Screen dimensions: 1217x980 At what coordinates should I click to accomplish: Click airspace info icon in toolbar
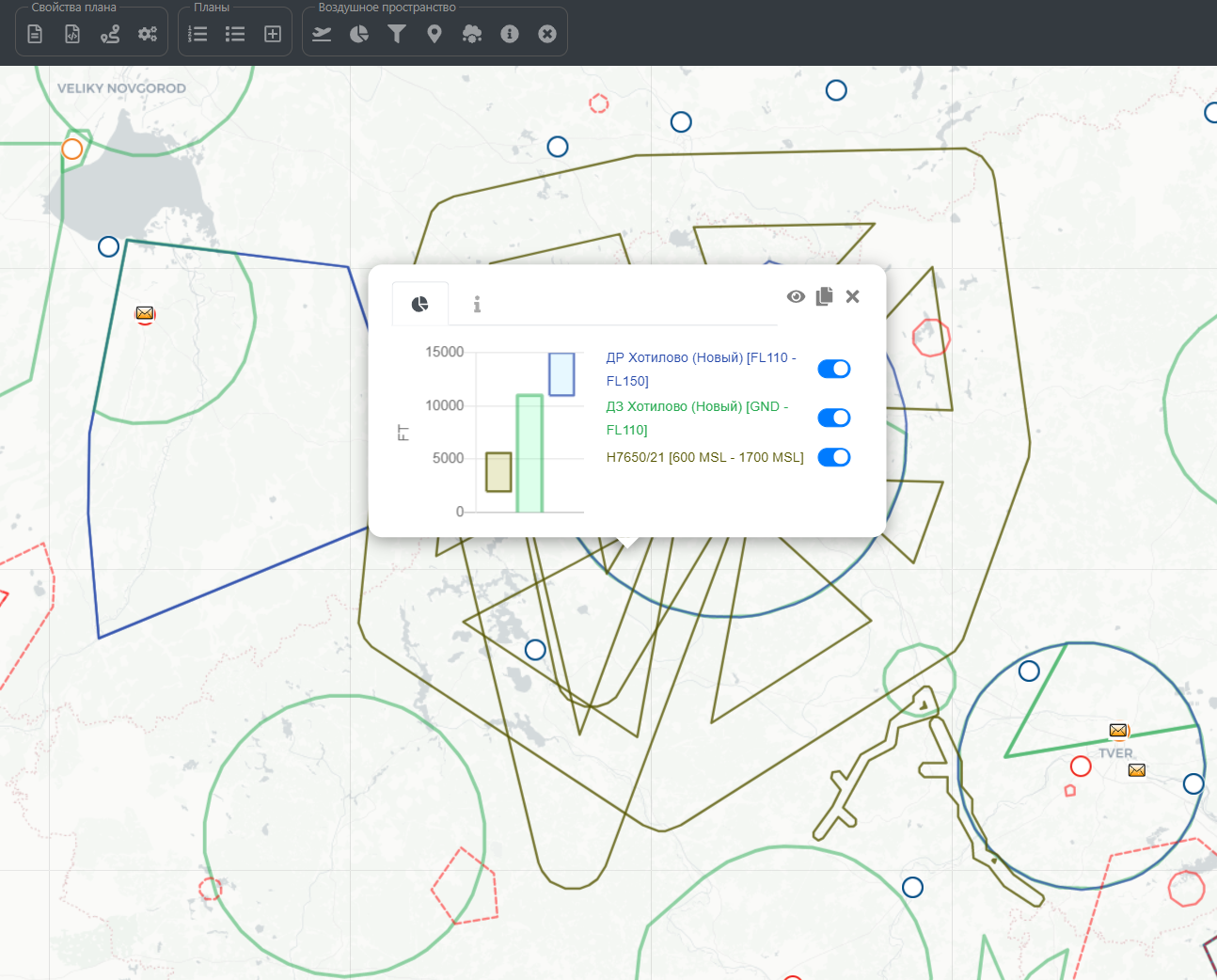tap(510, 34)
